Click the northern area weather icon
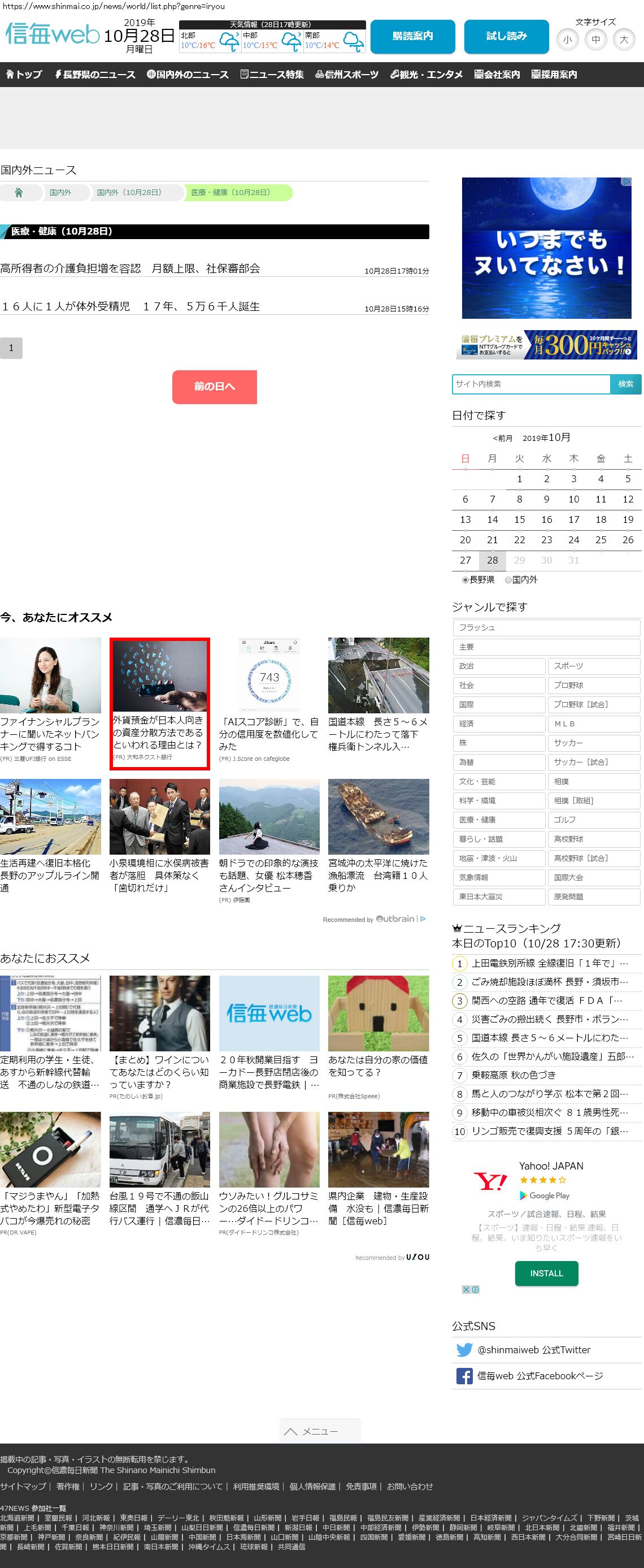Image resolution: width=644 pixels, height=1568 pixels. point(229,41)
